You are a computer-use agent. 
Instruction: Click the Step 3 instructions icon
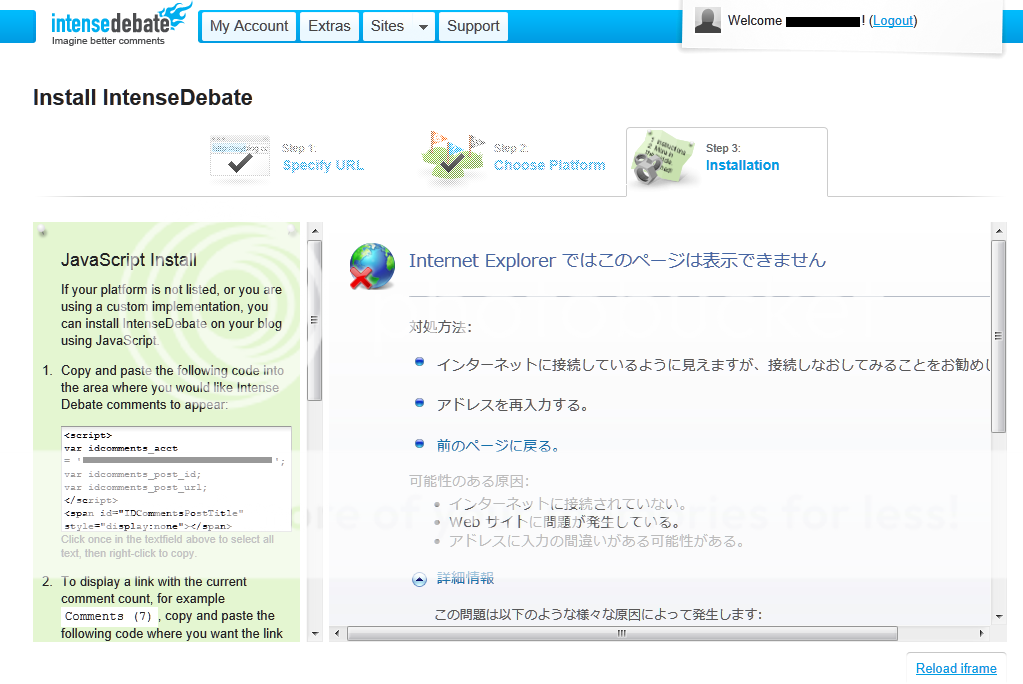[x=662, y=157]
